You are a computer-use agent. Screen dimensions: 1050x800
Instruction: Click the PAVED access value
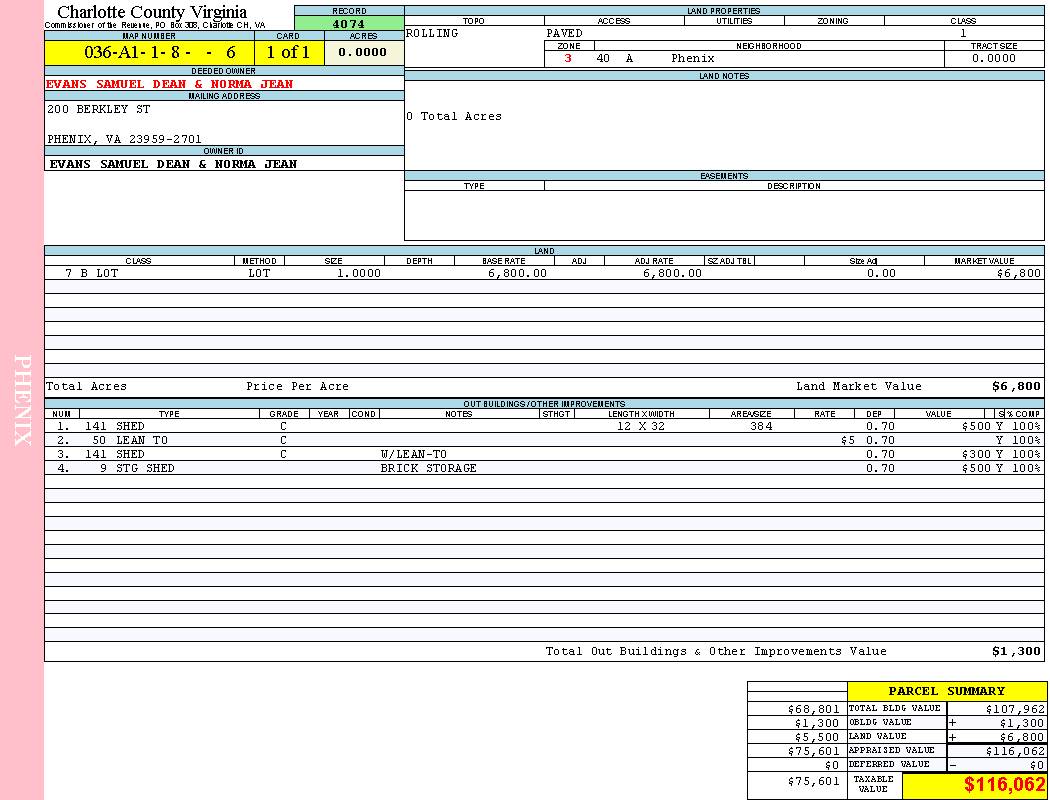[565, 34]
